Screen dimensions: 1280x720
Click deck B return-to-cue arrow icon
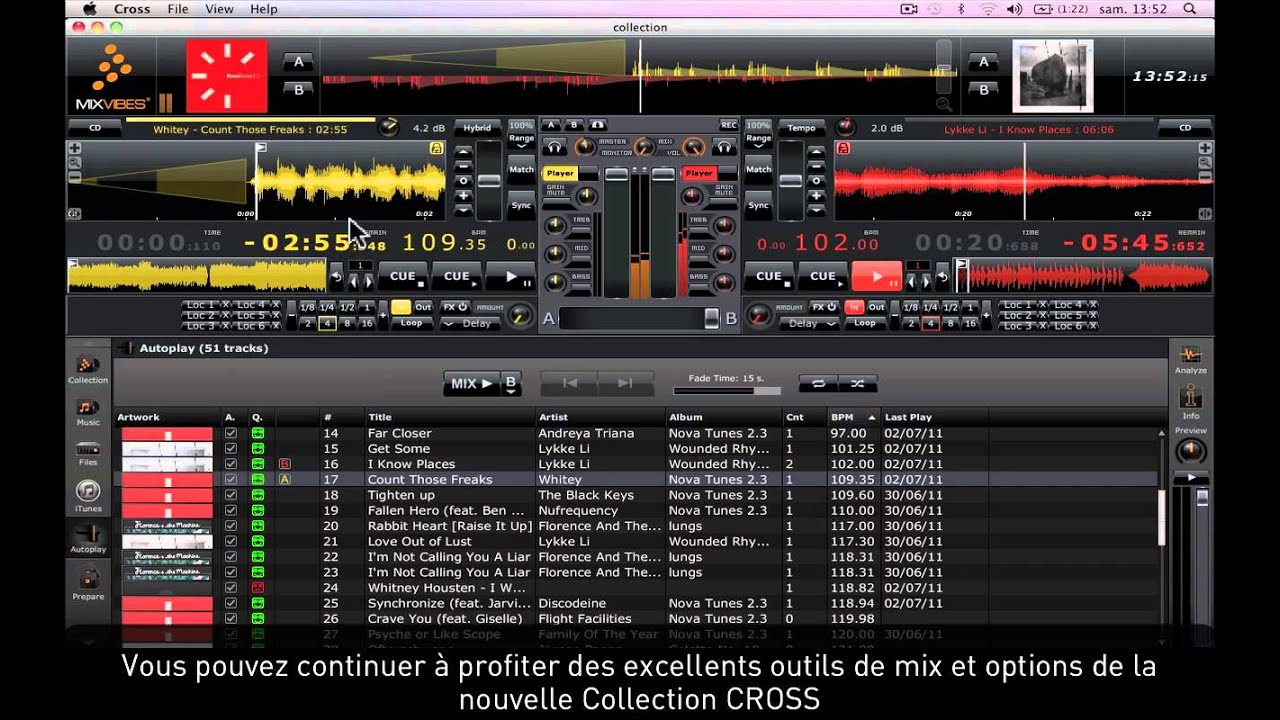point(943,277)
